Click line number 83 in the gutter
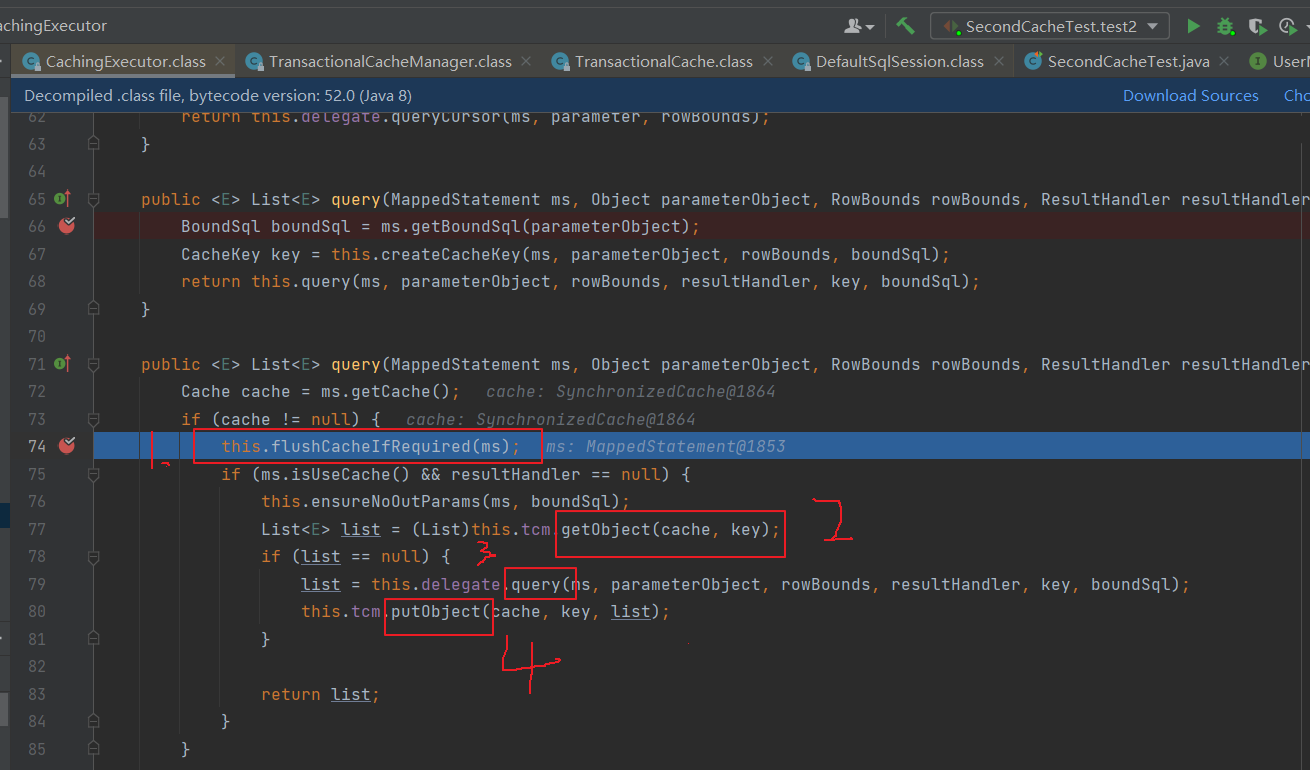The width and height of the screenshot is (1310, 770). tap(36, 694)
